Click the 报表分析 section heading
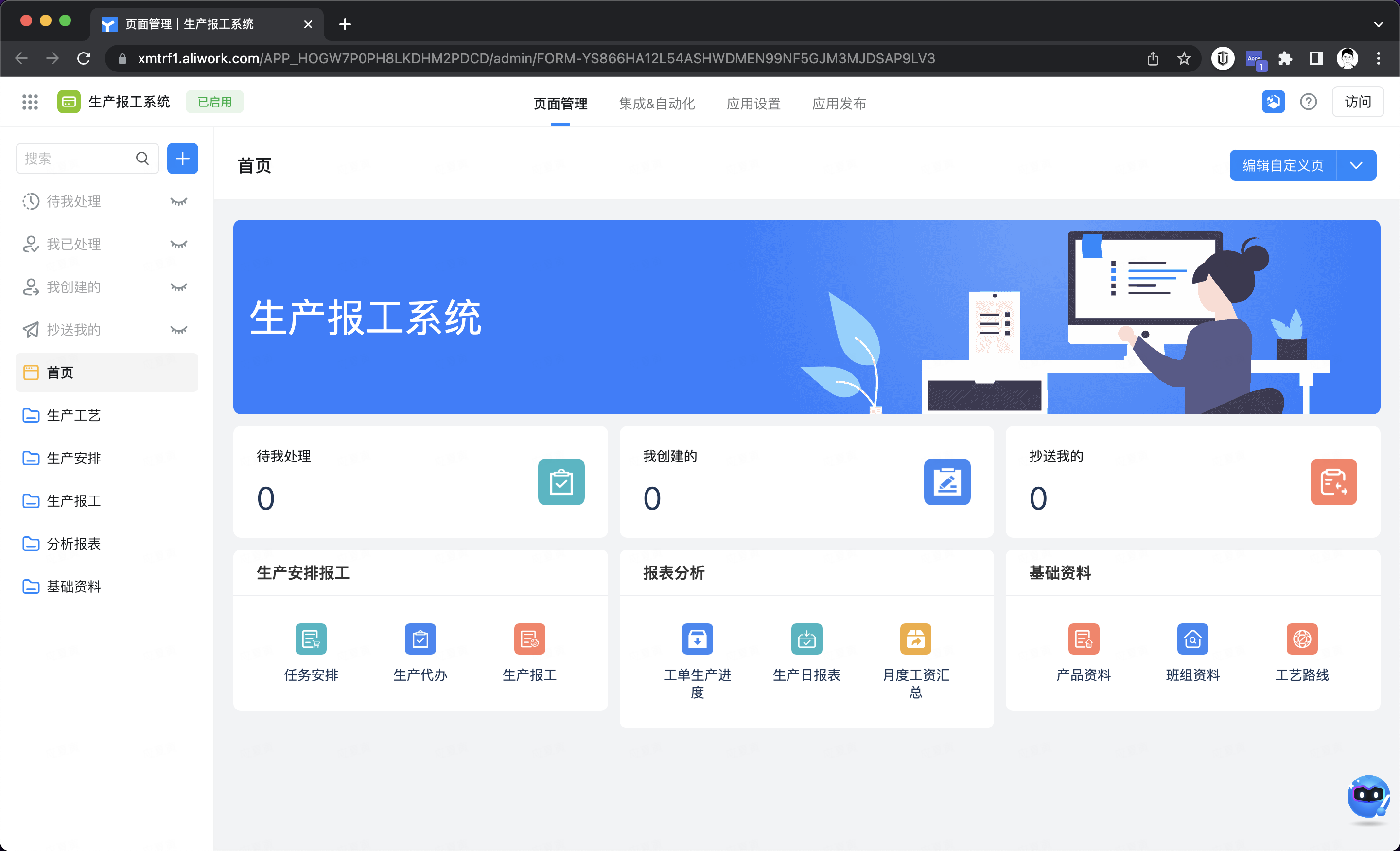This screenshot has width=1400, height=851. (674, 573)
